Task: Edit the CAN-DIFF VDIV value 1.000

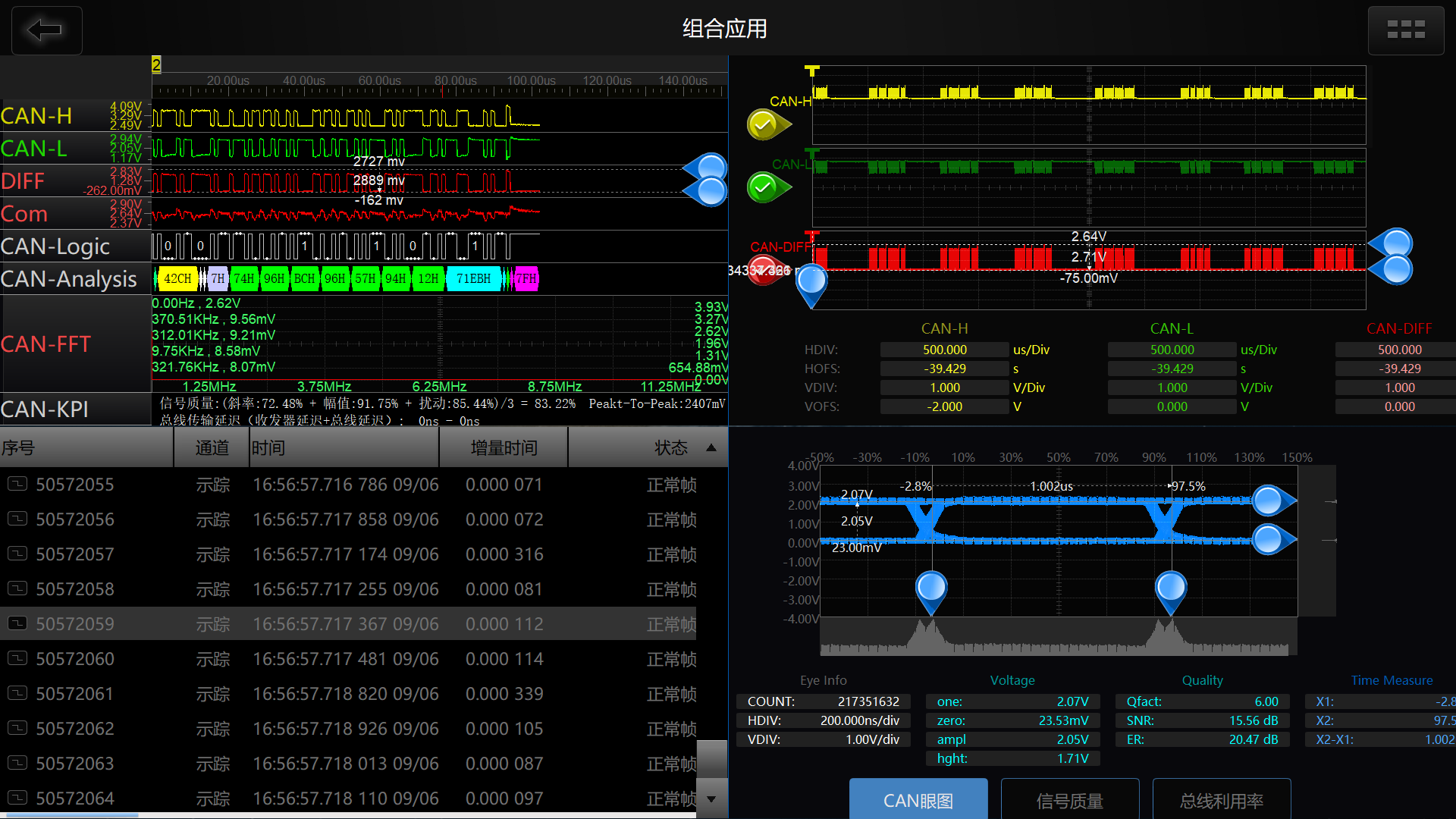Action: (x=1396, y=388)
